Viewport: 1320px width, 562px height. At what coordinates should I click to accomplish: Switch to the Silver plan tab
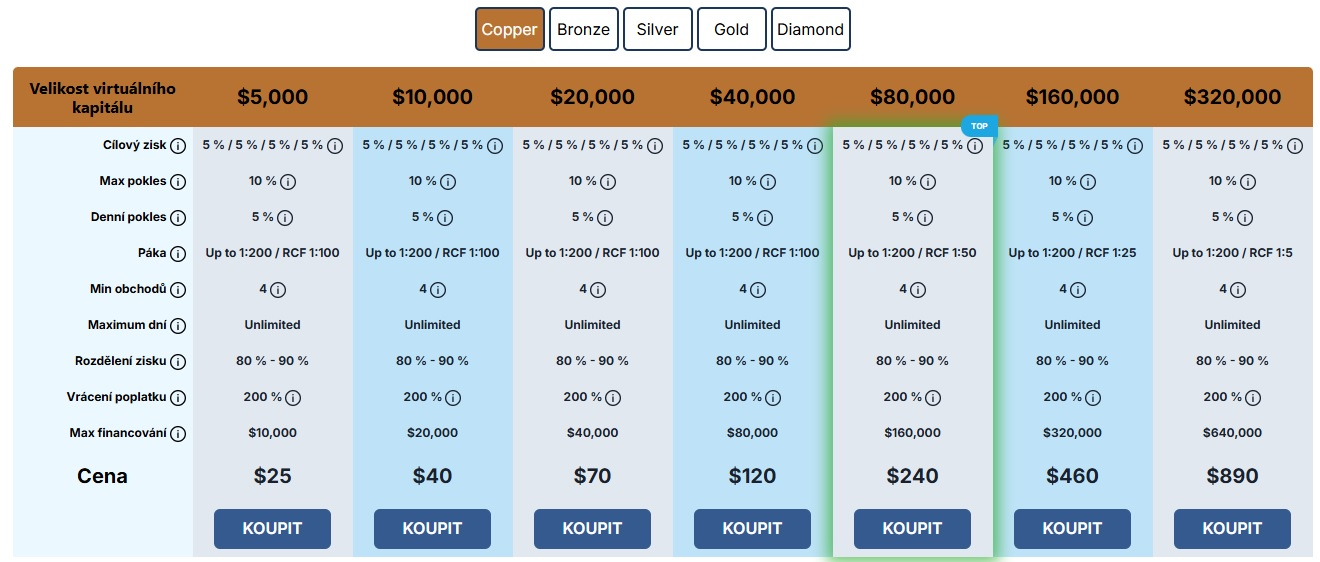coord(657,29)
